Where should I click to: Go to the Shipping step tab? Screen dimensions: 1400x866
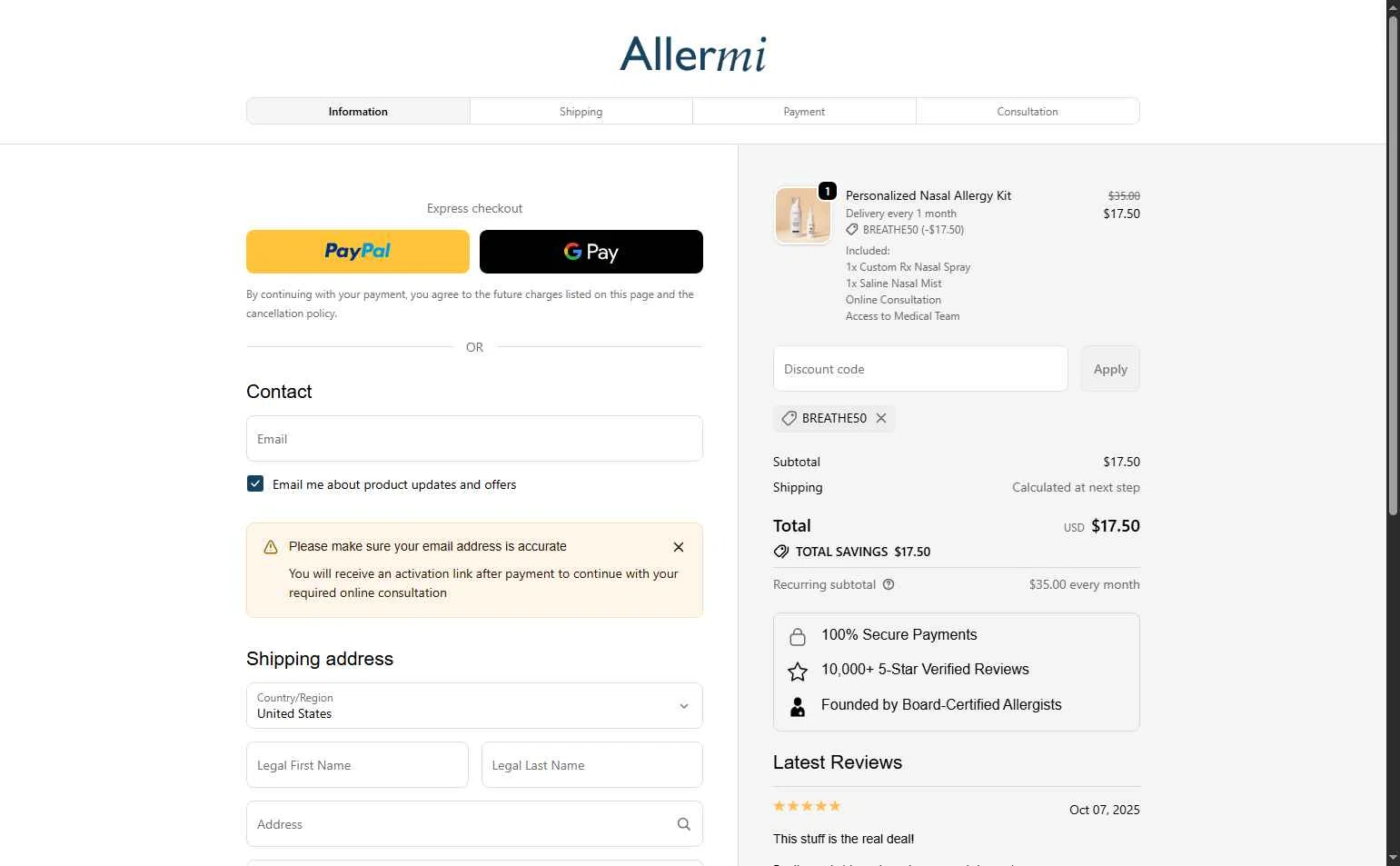pyautogui.click(x=581, y=111)
